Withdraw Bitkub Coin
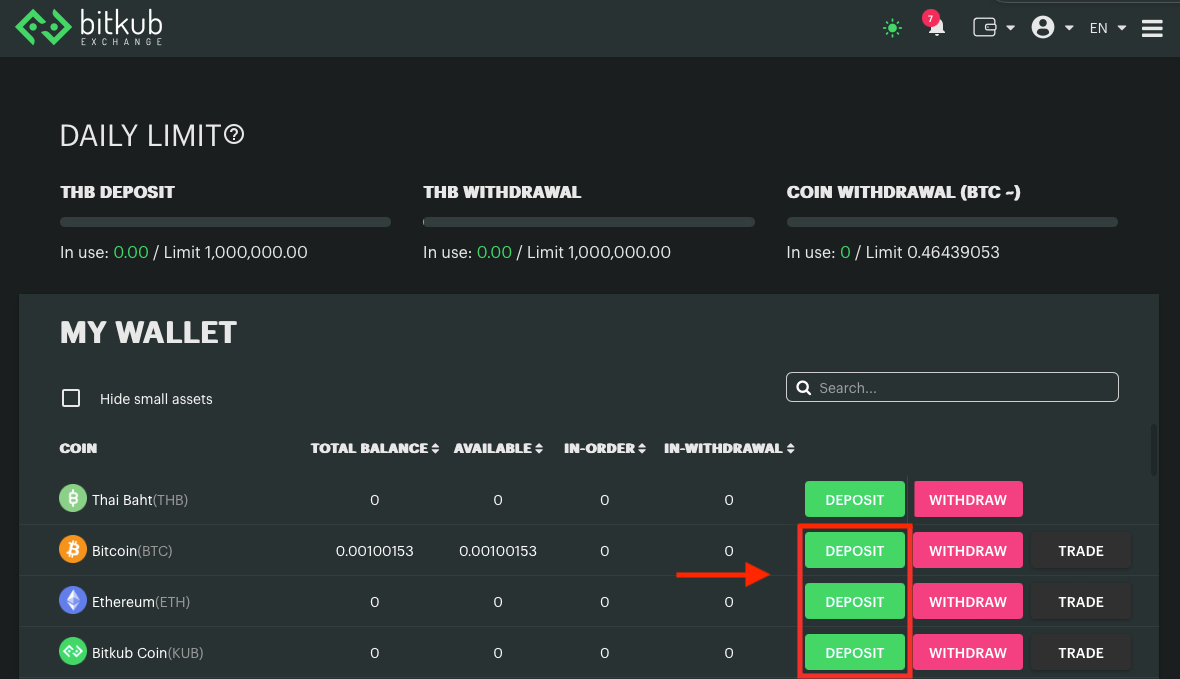The width and height of the screenshot is (1180, 679). (x=968, y=652)
